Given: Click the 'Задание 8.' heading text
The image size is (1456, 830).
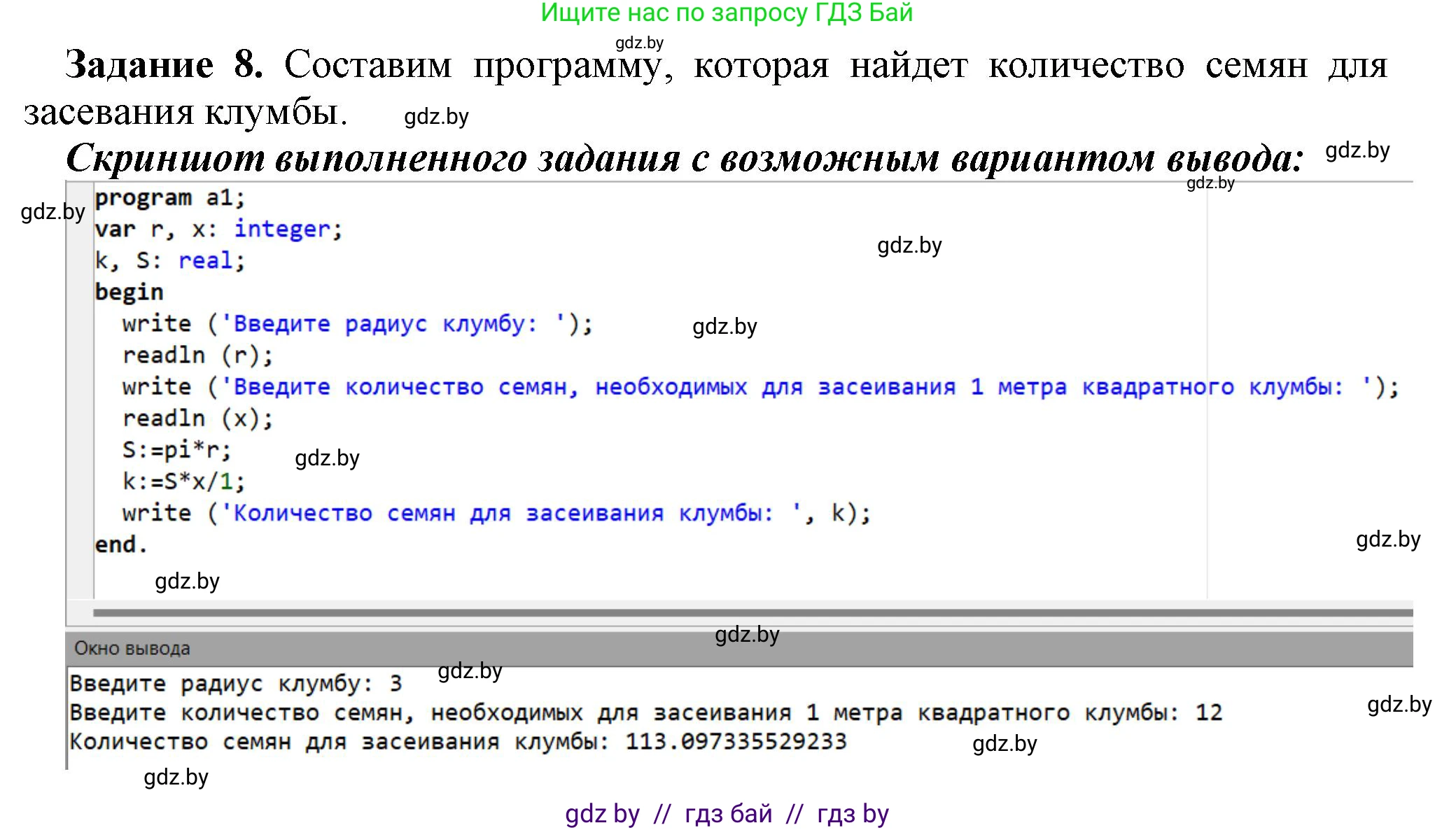Looking at the screenshot, I should (164, 65).
